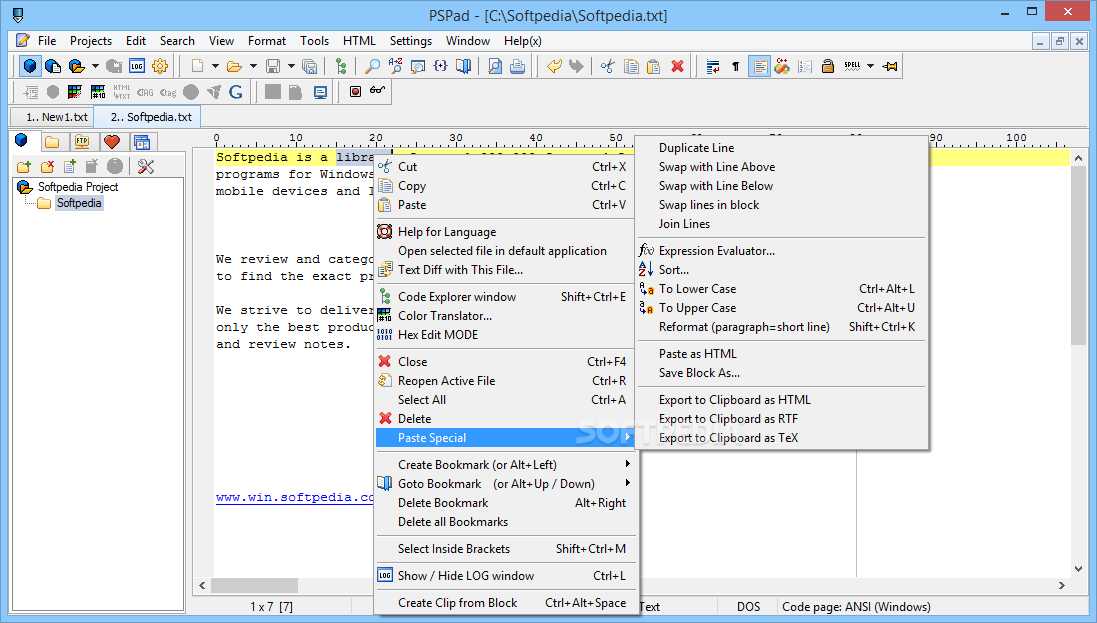This screenshot has width=1097, height=623.
Task: Toggle the padlock file lock button
Action: pyautogui.click(x=828, y=66)
